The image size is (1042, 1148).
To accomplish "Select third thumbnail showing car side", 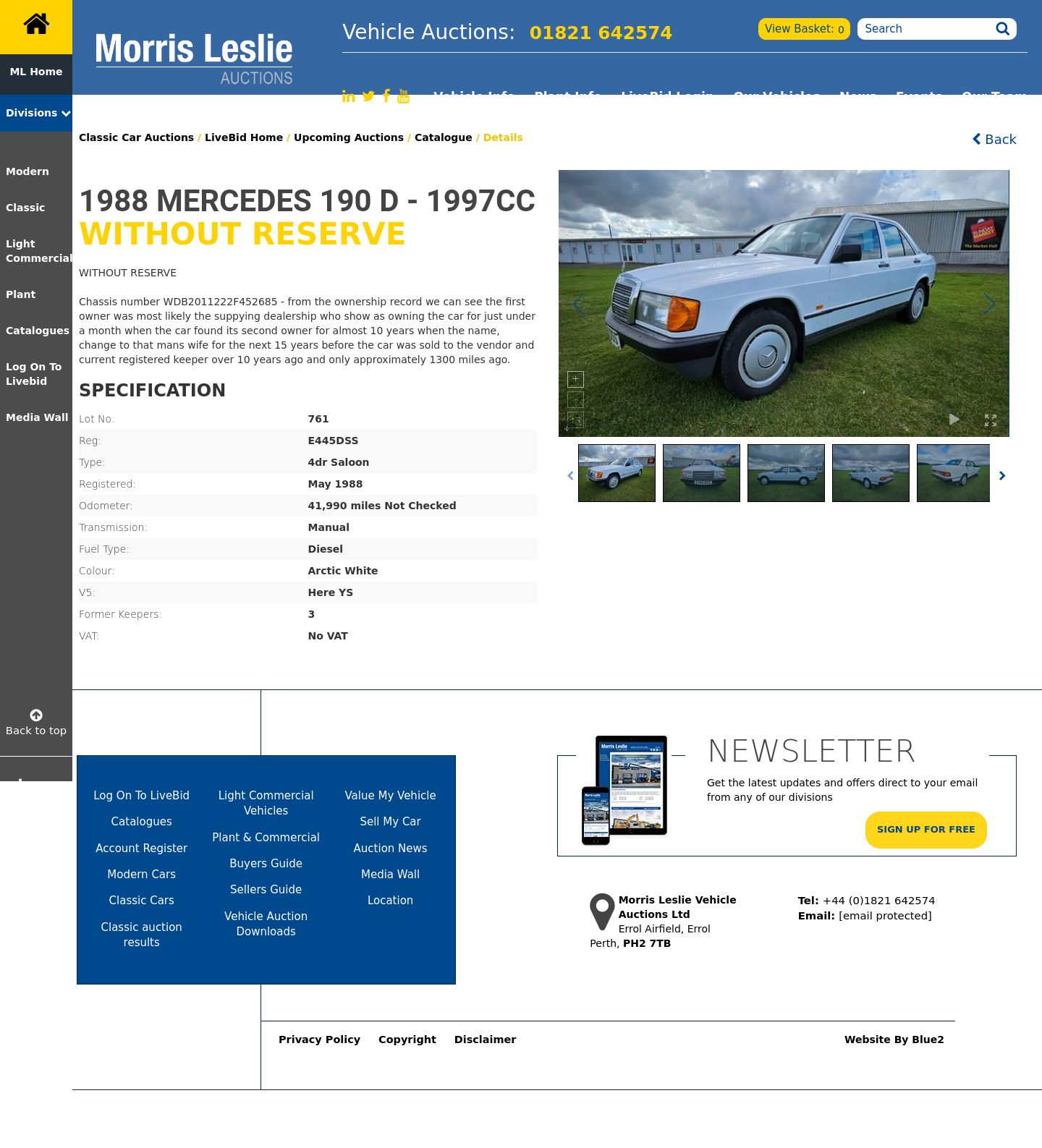I will [x=786, y=473].
